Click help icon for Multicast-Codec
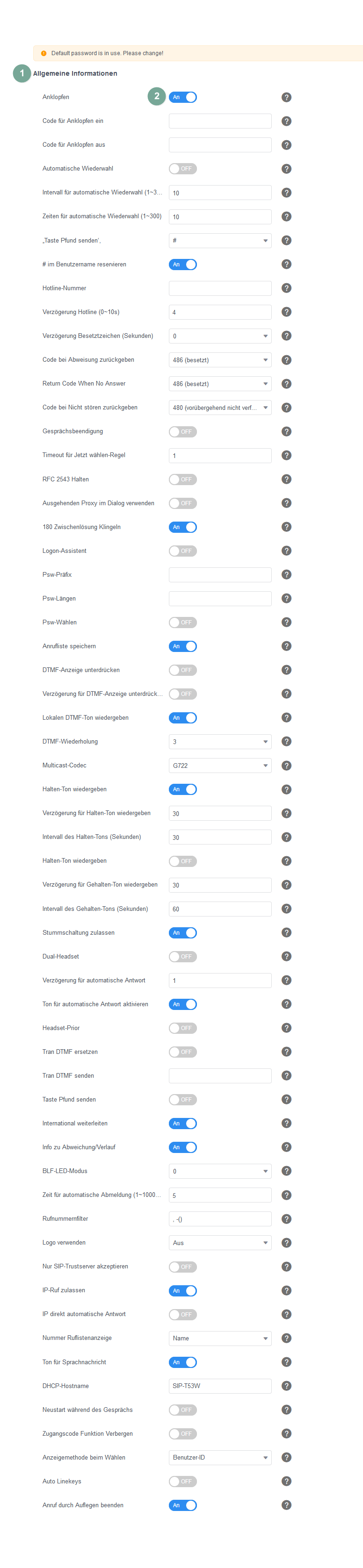The image size is (363, 1568). click(x=286, y=765)
